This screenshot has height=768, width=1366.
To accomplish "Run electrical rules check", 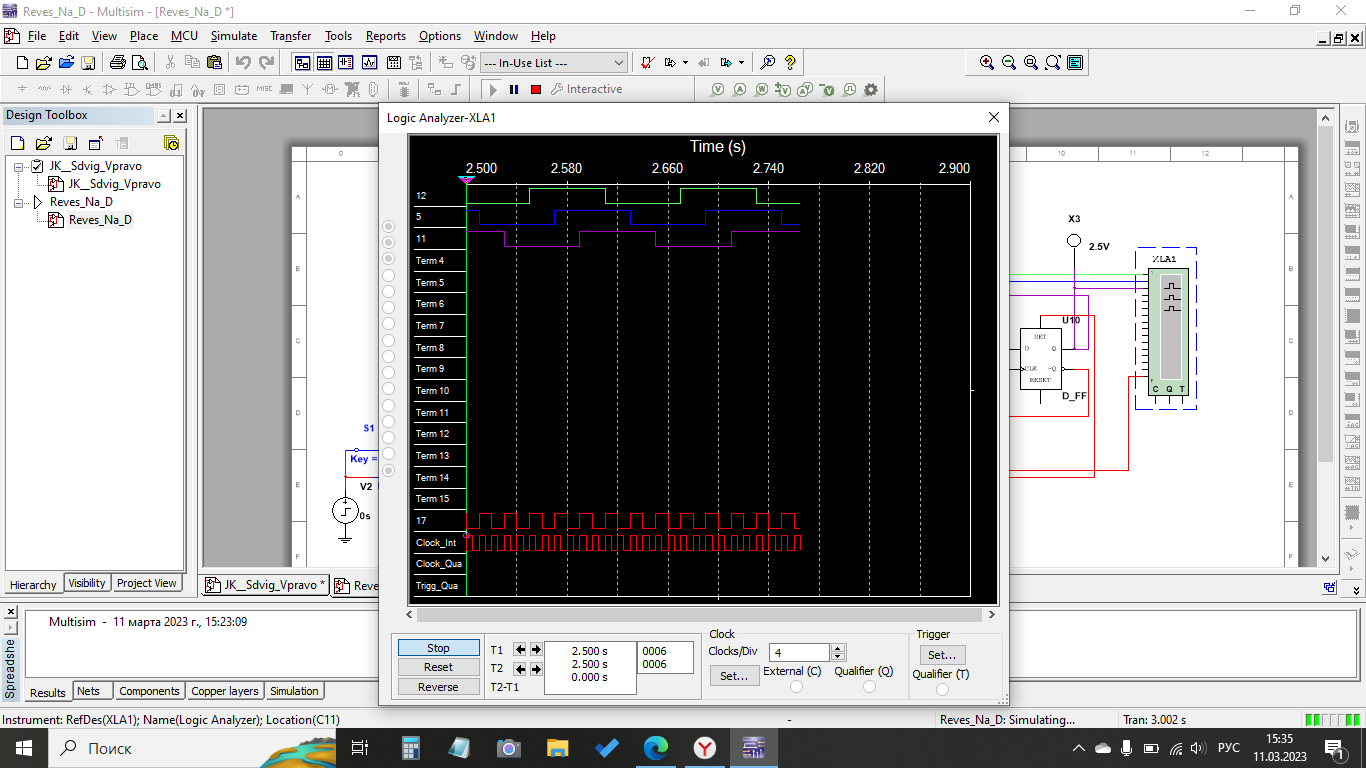I will click(647, 62).
